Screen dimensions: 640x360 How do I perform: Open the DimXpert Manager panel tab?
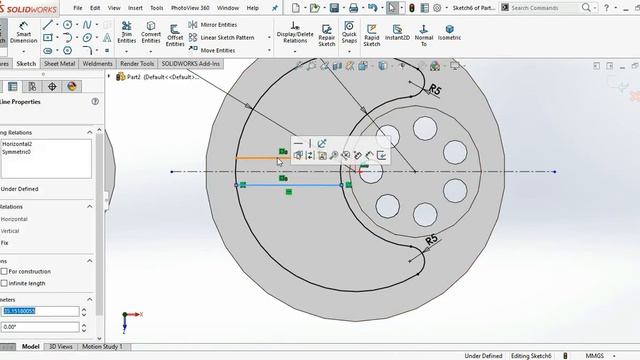(x=52, y=87)
